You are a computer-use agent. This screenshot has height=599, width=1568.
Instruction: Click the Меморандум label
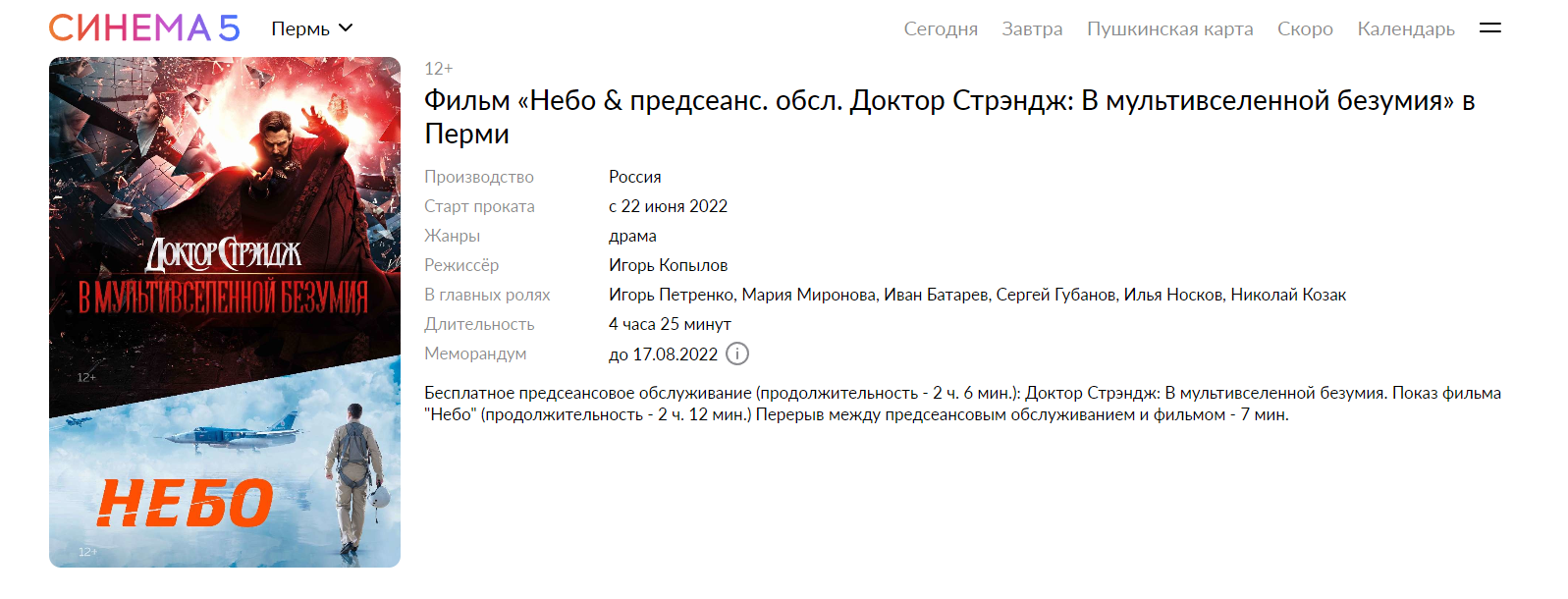(x=475, y=354)
